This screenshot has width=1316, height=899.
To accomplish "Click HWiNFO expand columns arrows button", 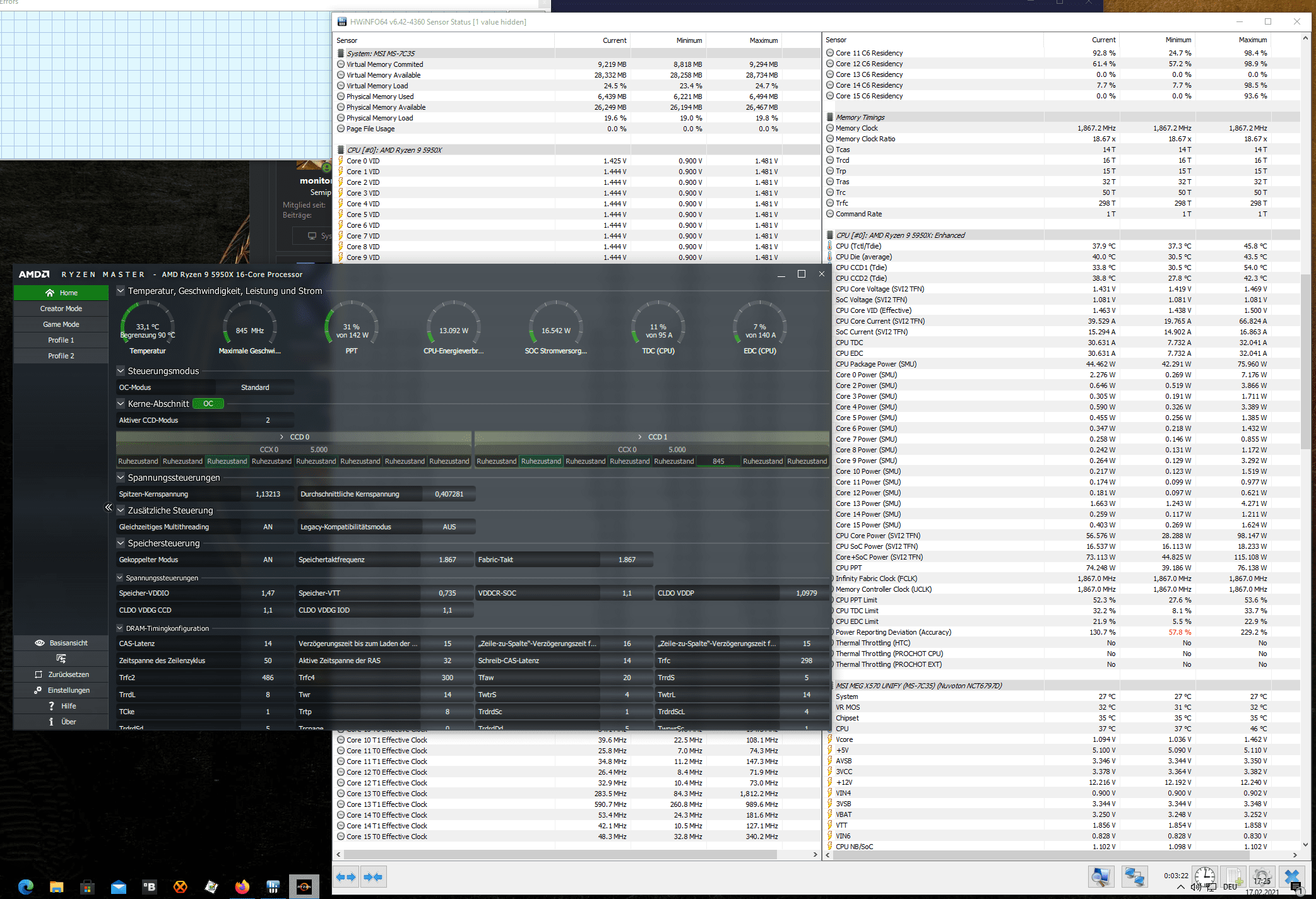I will [346, 877].
